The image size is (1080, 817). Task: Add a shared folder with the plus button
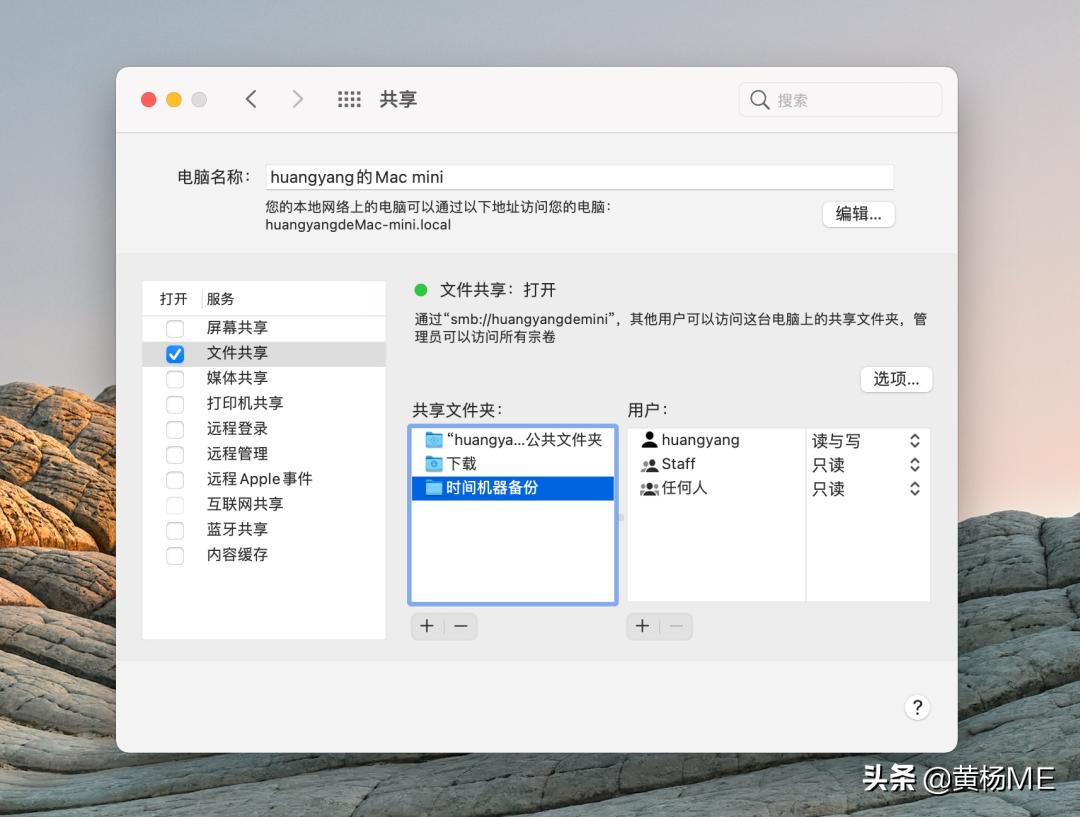(426, 626)
